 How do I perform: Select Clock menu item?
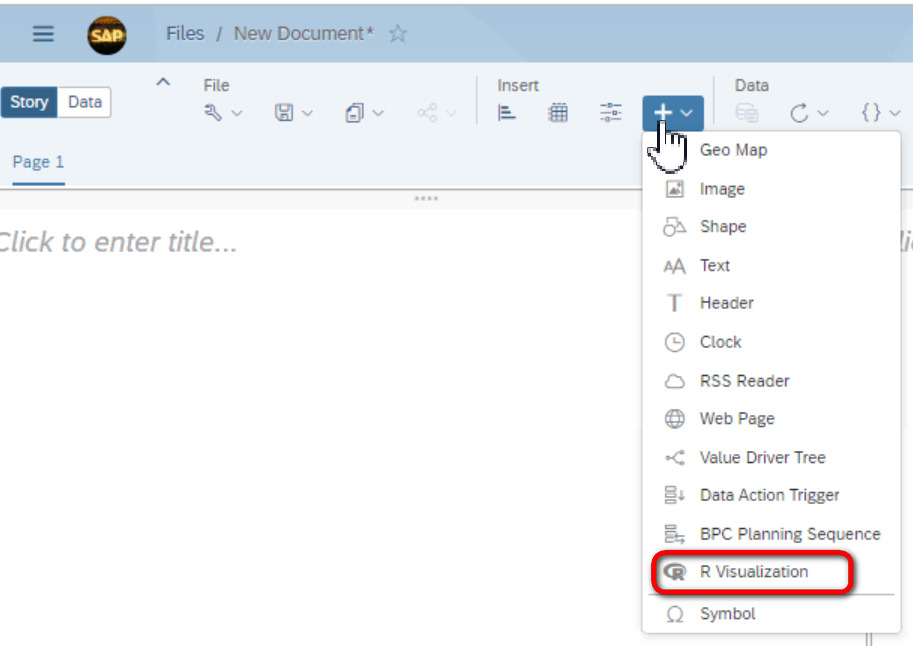click(772, 342)
